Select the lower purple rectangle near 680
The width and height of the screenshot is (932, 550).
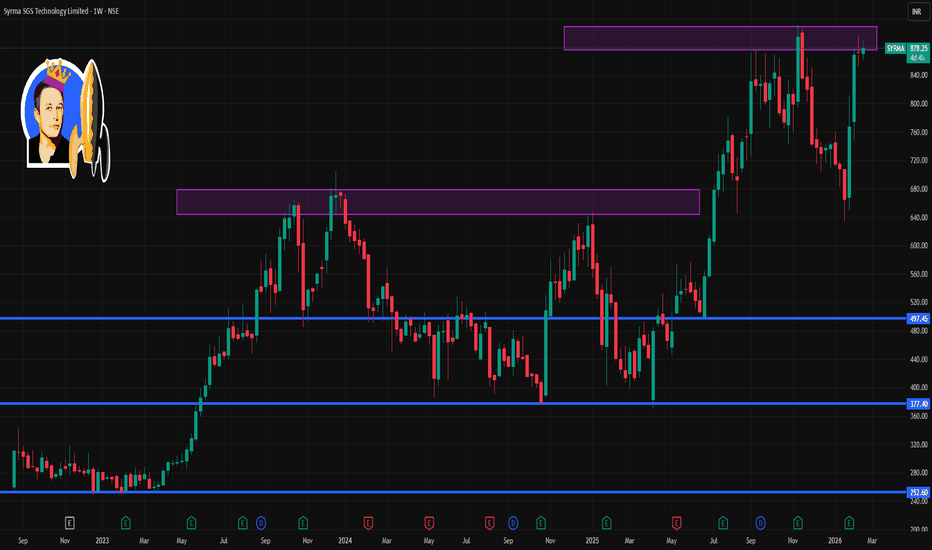click(438, 202)
